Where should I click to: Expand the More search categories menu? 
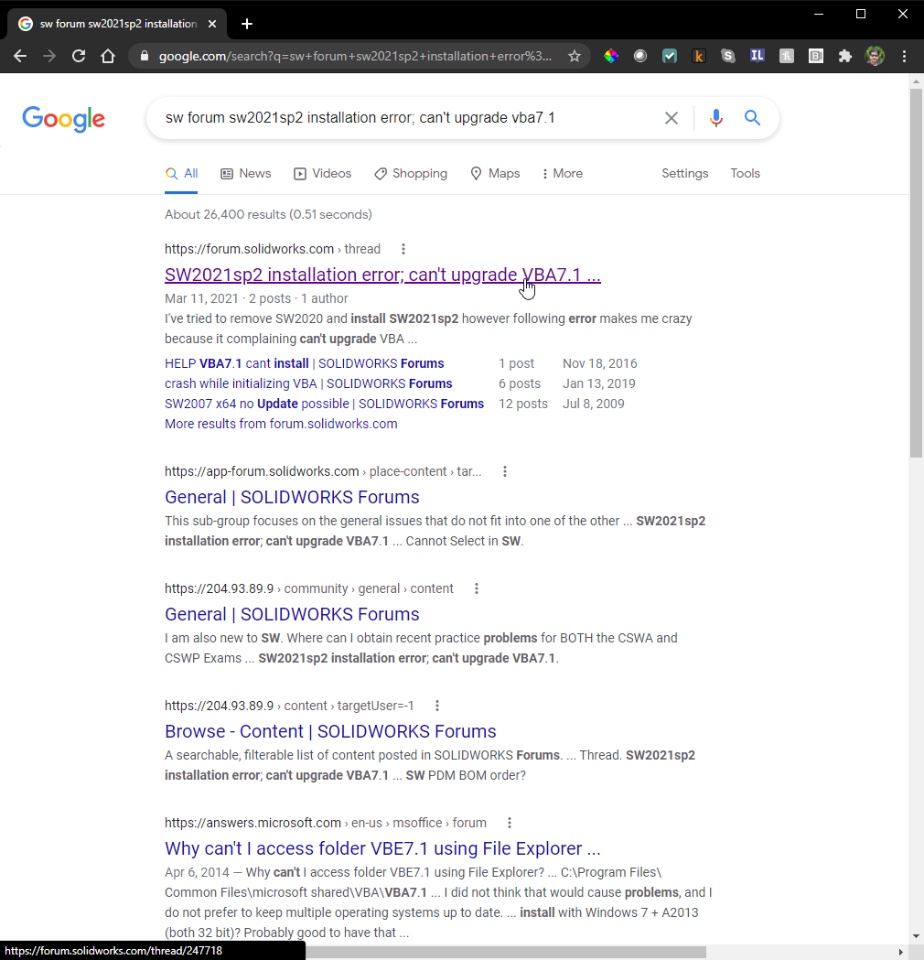pyautogui.click(x=562, y=173)
